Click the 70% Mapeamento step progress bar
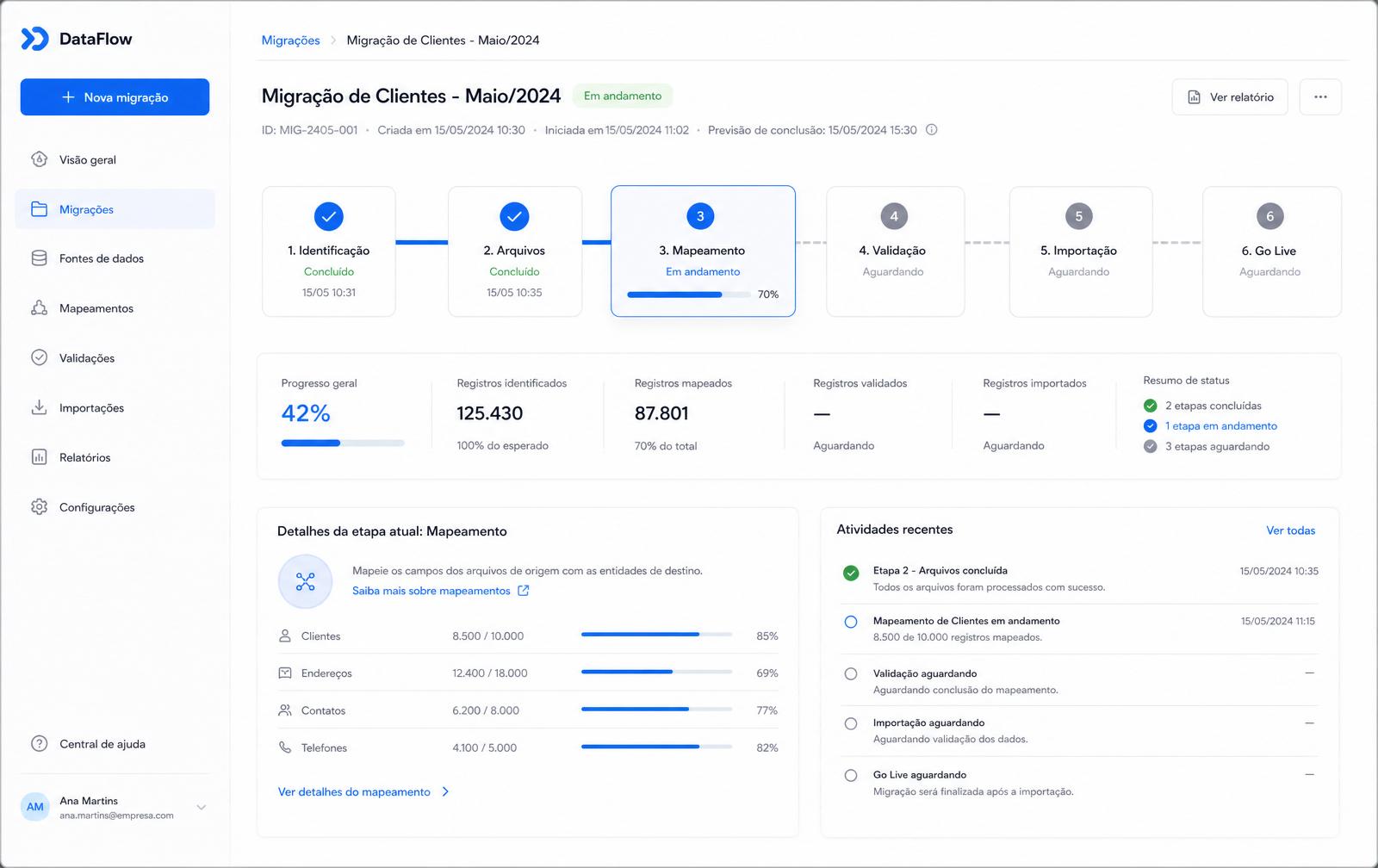The width and height of the screenshot is (1378, 868). [689, 294]
